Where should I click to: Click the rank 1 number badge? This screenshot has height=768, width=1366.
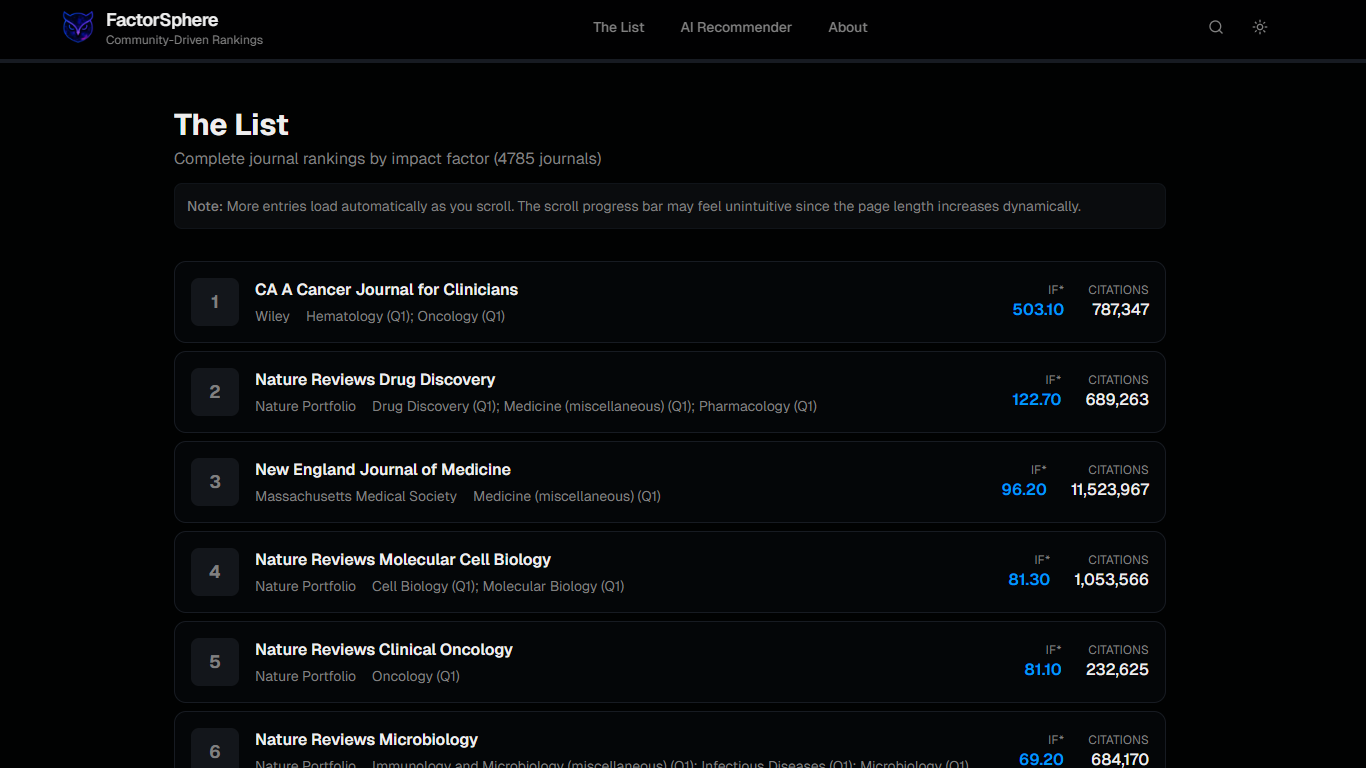coord(214,301)
